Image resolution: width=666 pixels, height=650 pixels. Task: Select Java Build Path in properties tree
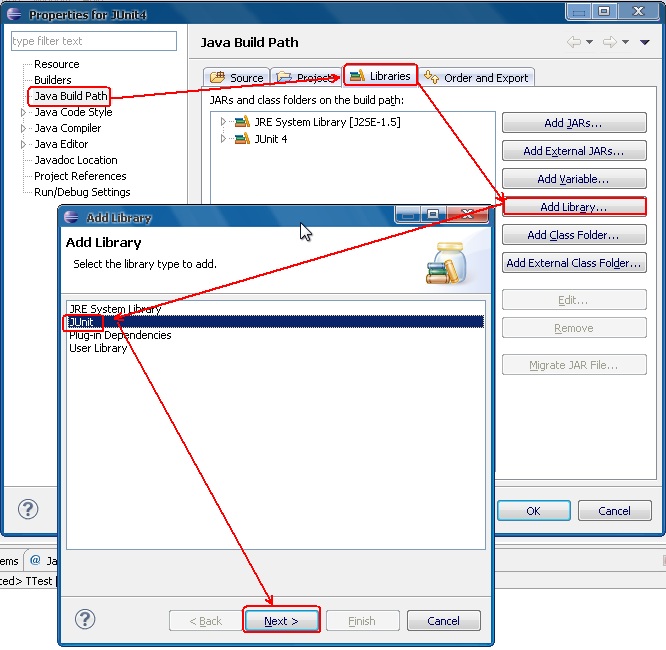(71, 96)
